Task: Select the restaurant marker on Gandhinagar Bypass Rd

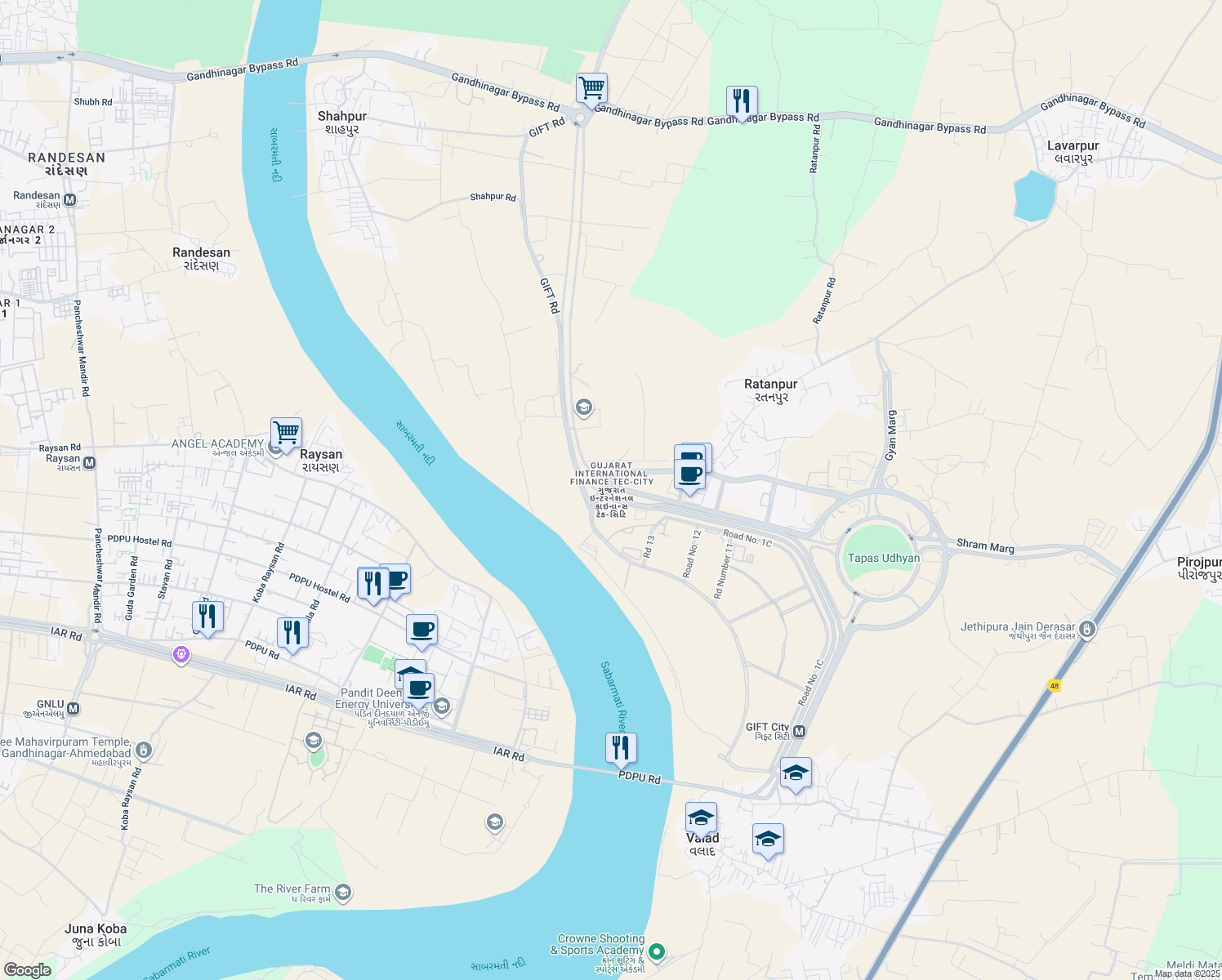Action: coord(742,102)
